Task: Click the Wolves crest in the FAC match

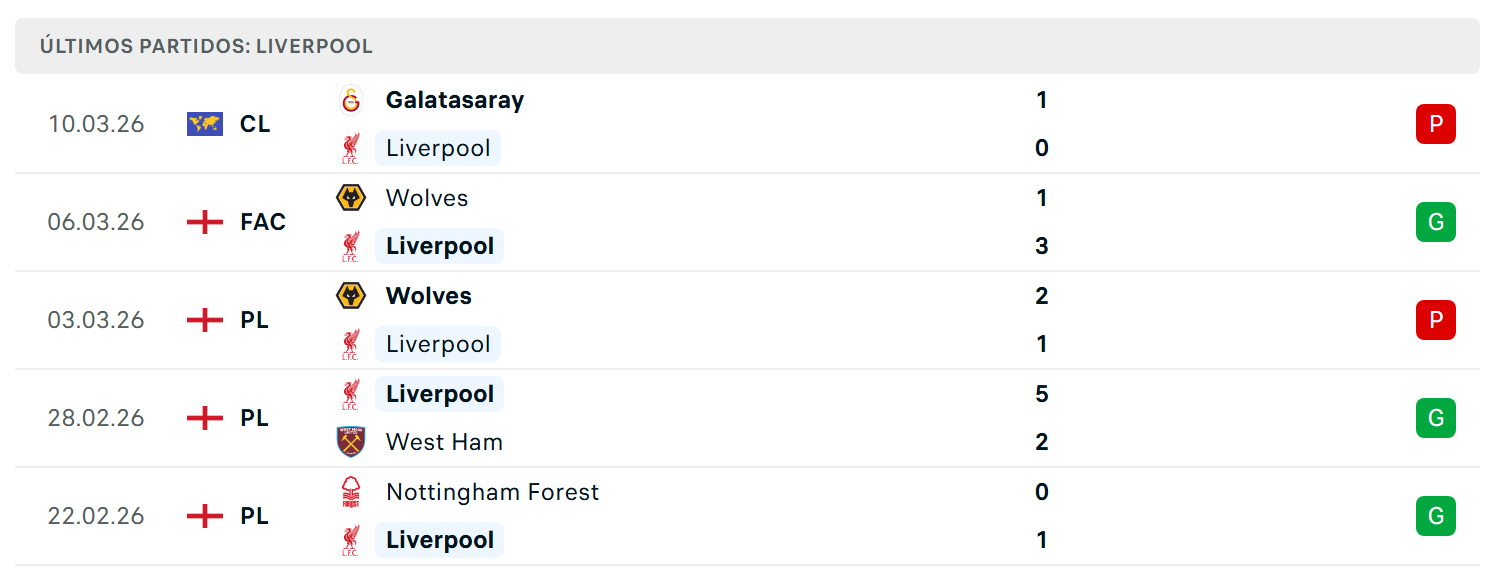Action: point(350,198)
